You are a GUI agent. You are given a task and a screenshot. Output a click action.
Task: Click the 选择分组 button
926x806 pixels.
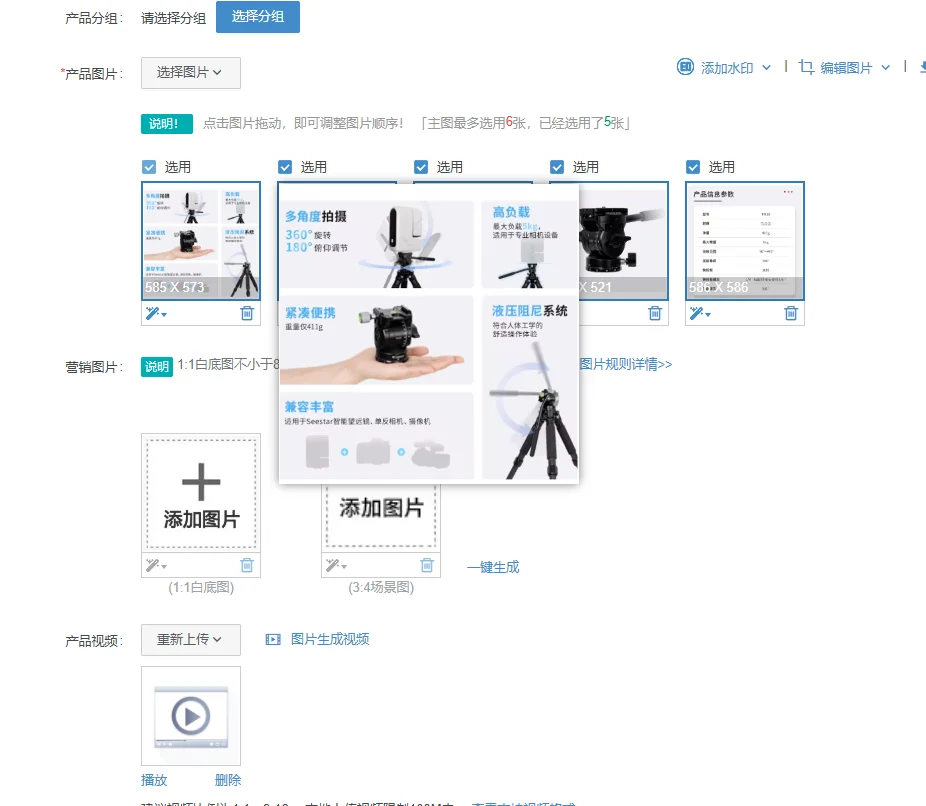(257, 17)
